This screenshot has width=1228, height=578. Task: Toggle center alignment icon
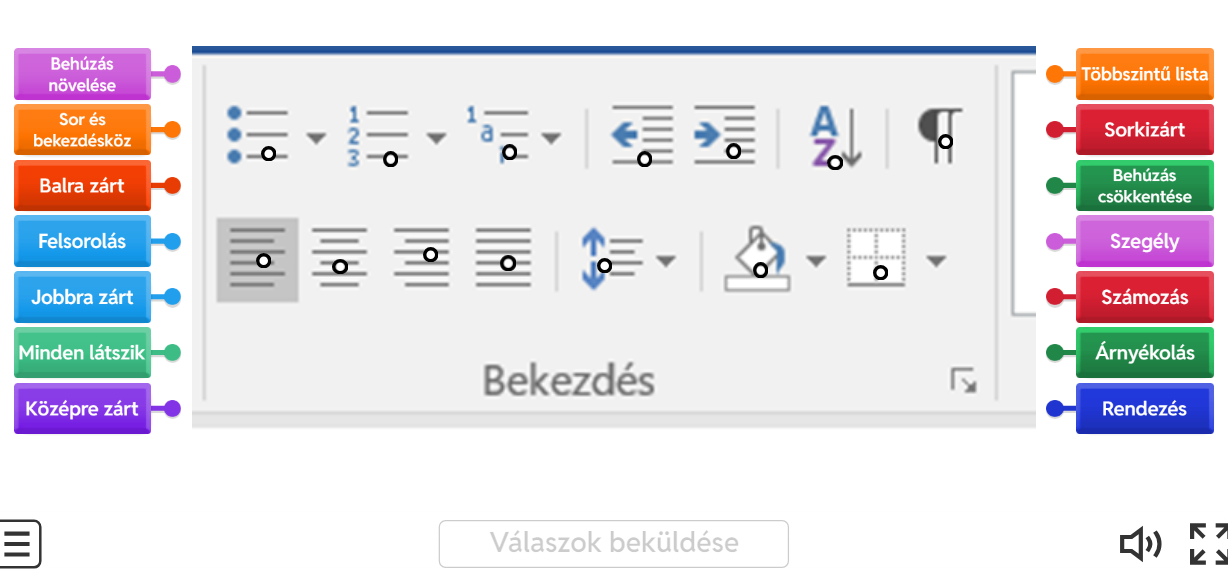pyautogui.click(x=340, y=257)
